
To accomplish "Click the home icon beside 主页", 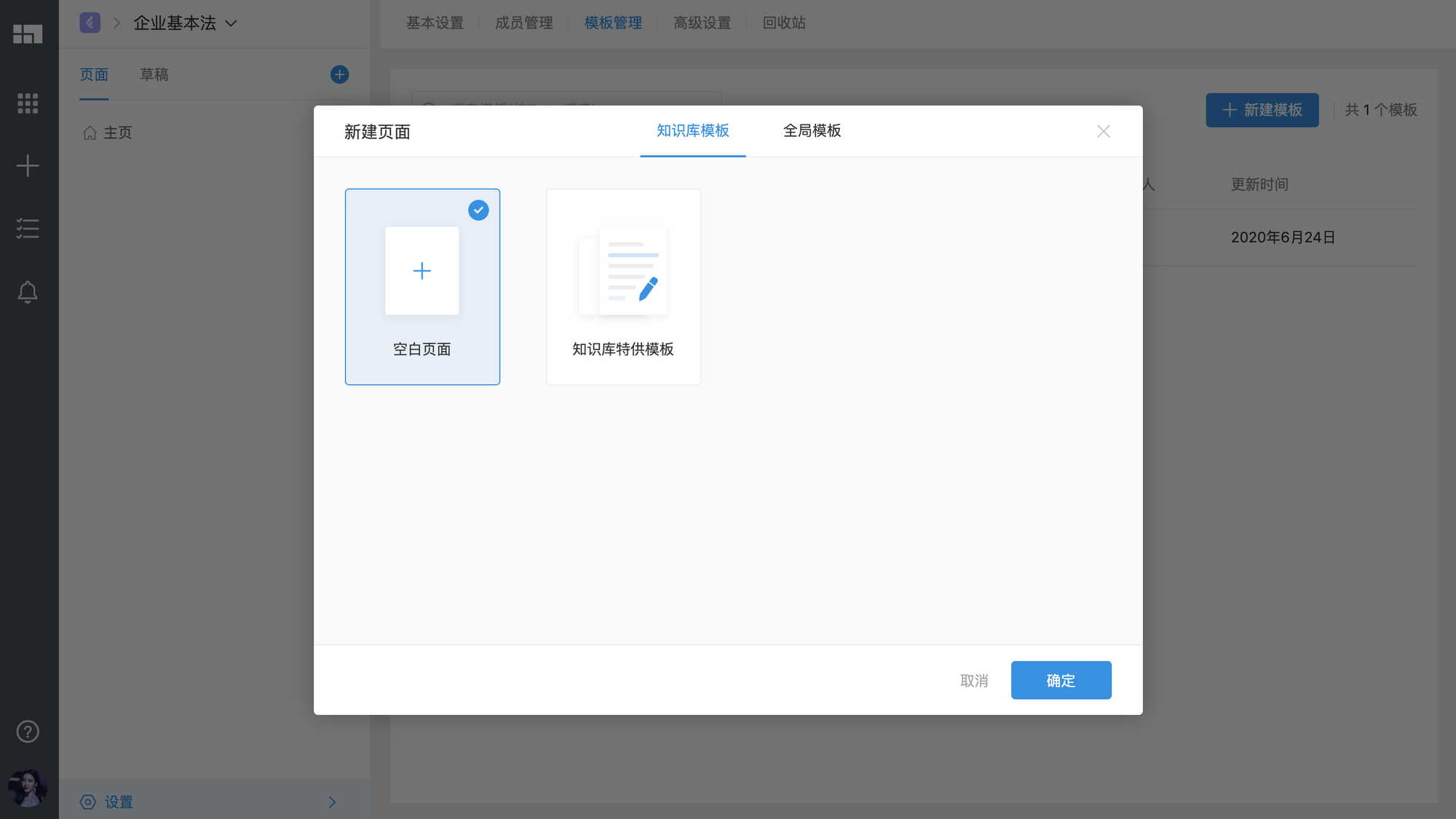I will tap(90, 132).
